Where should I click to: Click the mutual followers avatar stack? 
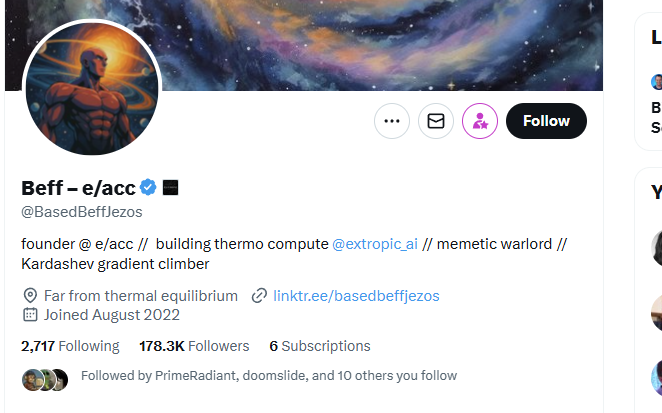pyautogui.click(x=45, y=379)
